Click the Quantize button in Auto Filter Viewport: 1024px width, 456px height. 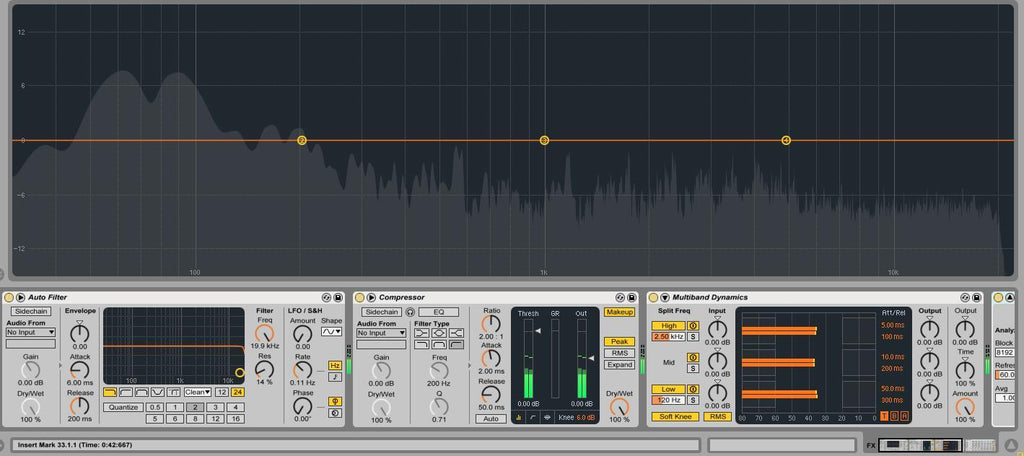123,408
